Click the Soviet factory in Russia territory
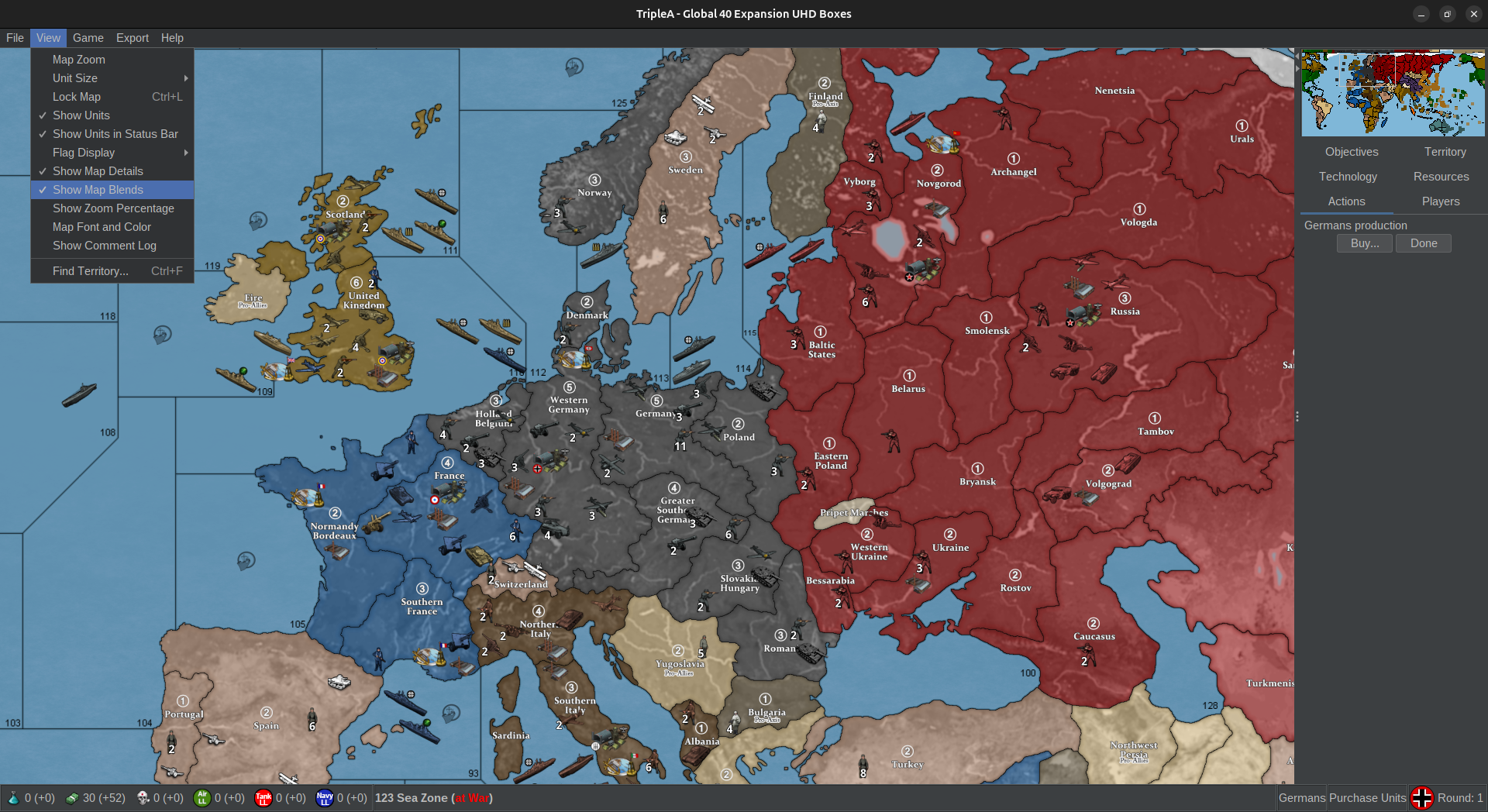The height and width of the screenshot is (812, 1488). [1084, 315]
